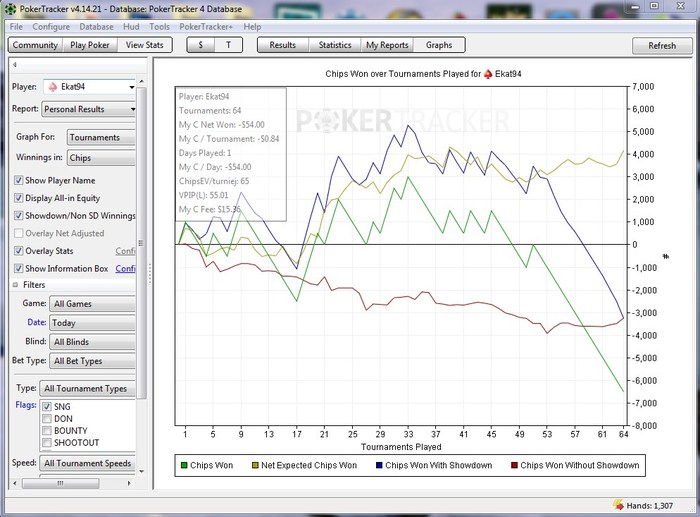
Task: Open Winnings in dropdown set to Chips
Action: (x=101, y=158)
